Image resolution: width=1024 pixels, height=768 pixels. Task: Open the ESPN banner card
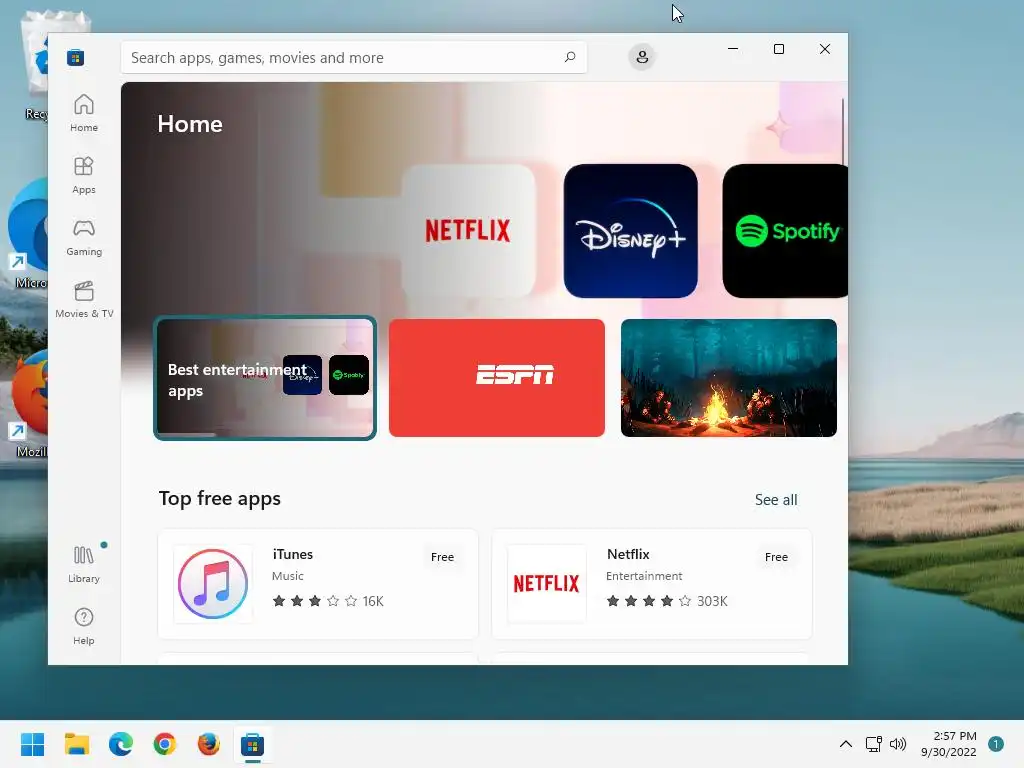tap(496, 378)
